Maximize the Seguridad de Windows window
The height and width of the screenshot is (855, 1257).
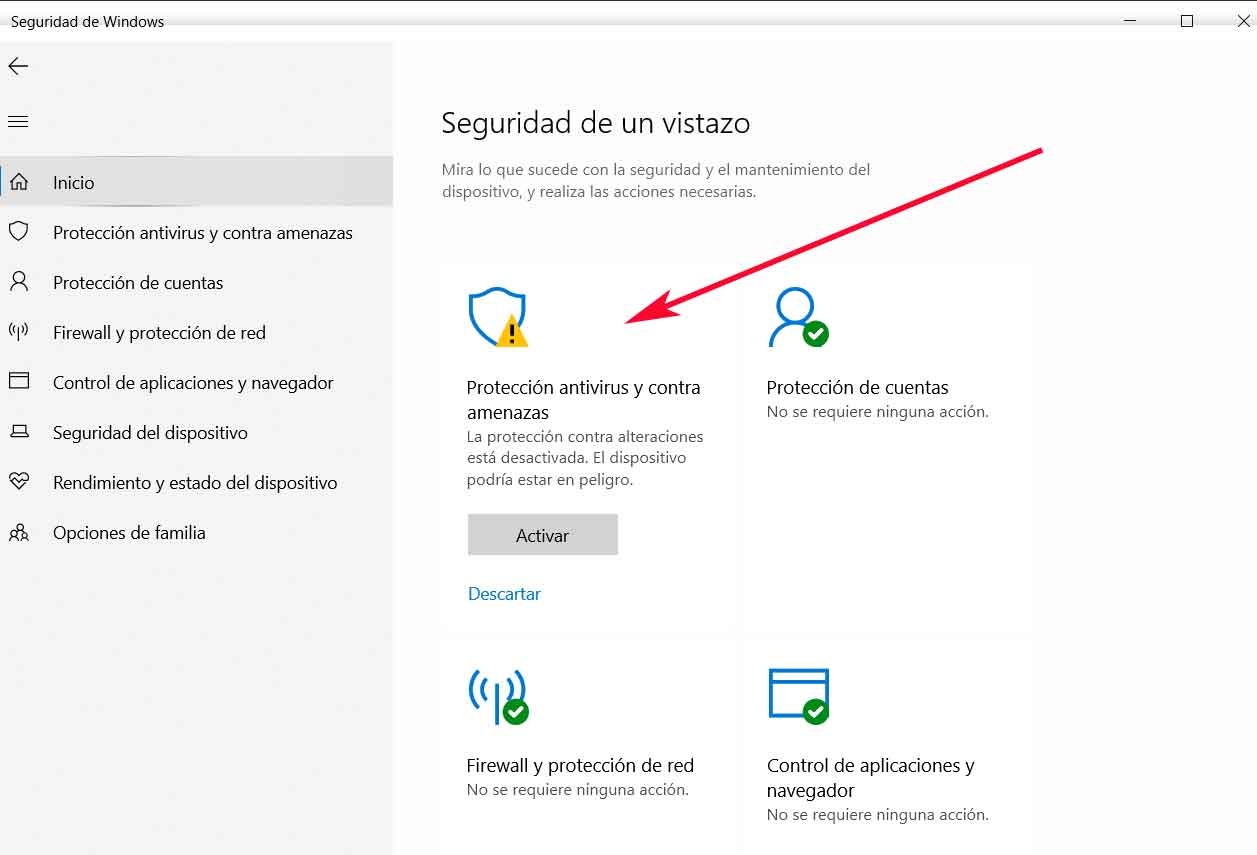pyautogui.click(x=1187, y=21)
